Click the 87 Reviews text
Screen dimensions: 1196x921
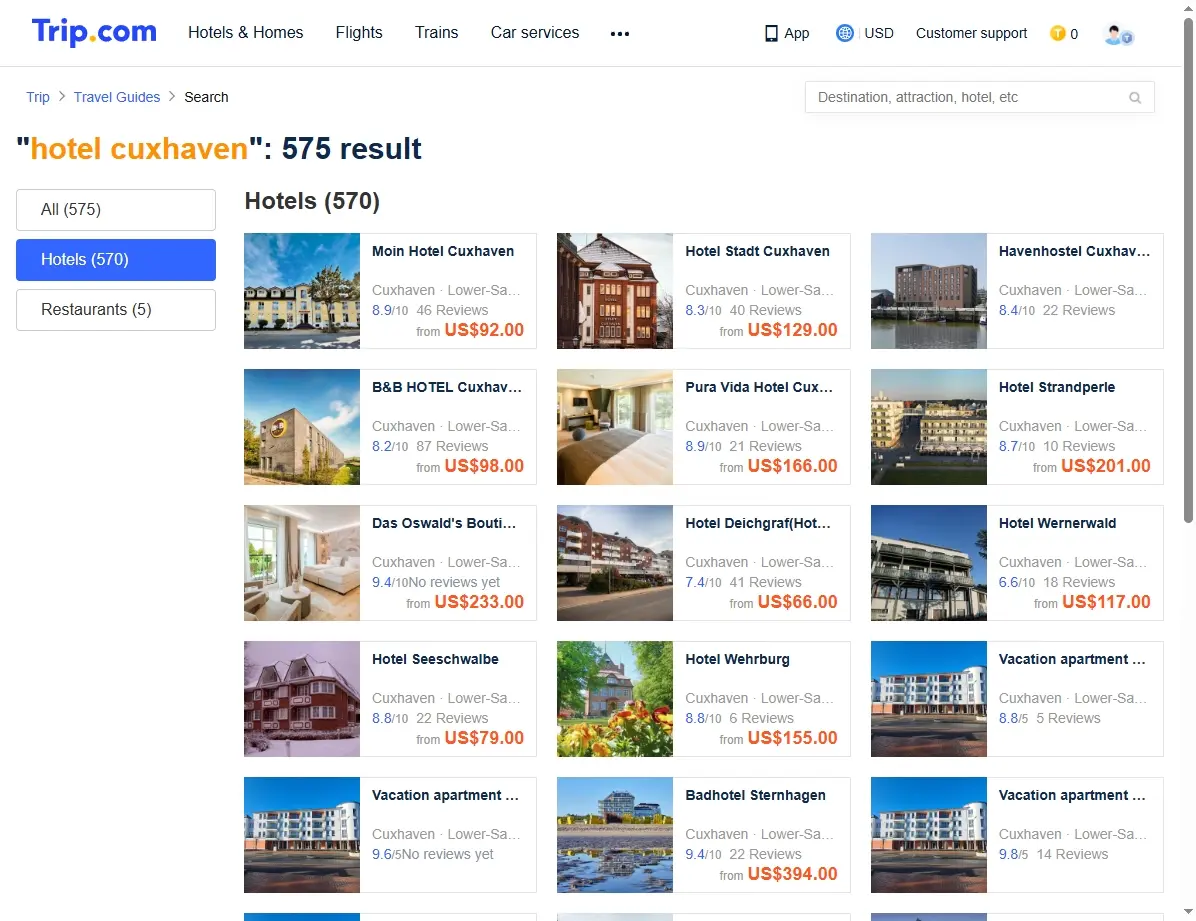tap(452, 446)
